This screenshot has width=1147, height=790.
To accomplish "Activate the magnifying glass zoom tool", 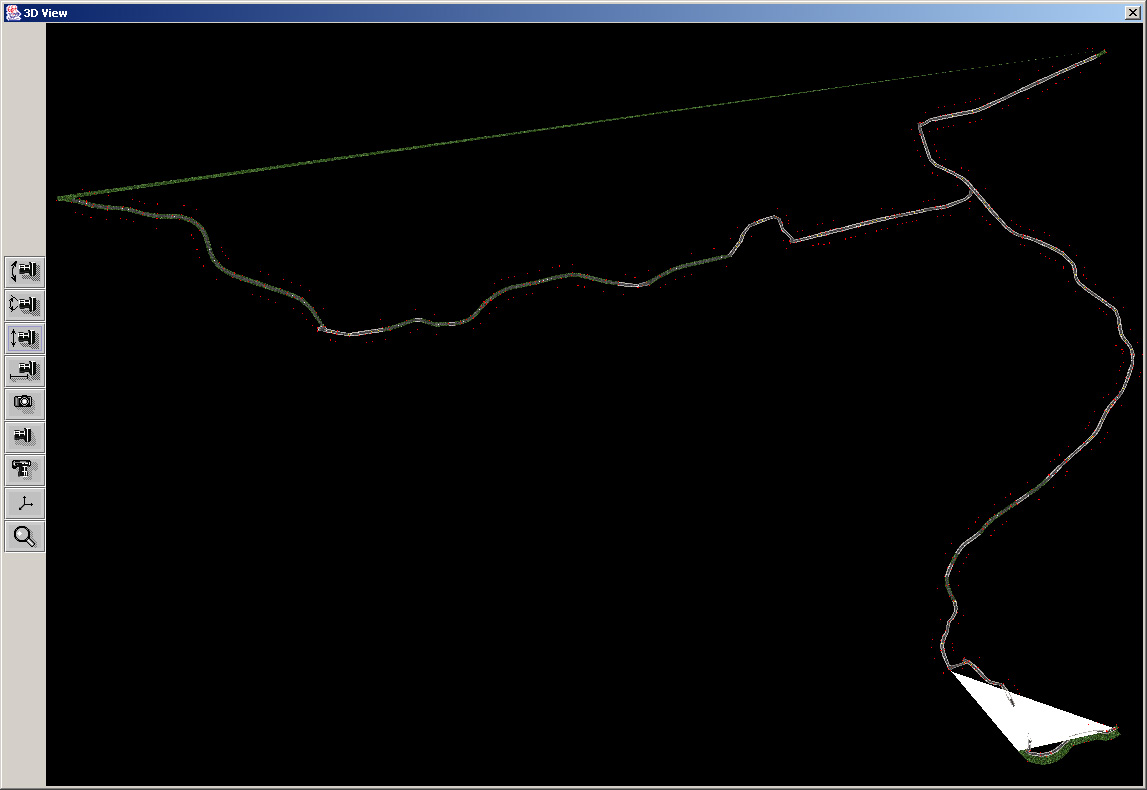I will pyautogui.click(x=25, y=536).
